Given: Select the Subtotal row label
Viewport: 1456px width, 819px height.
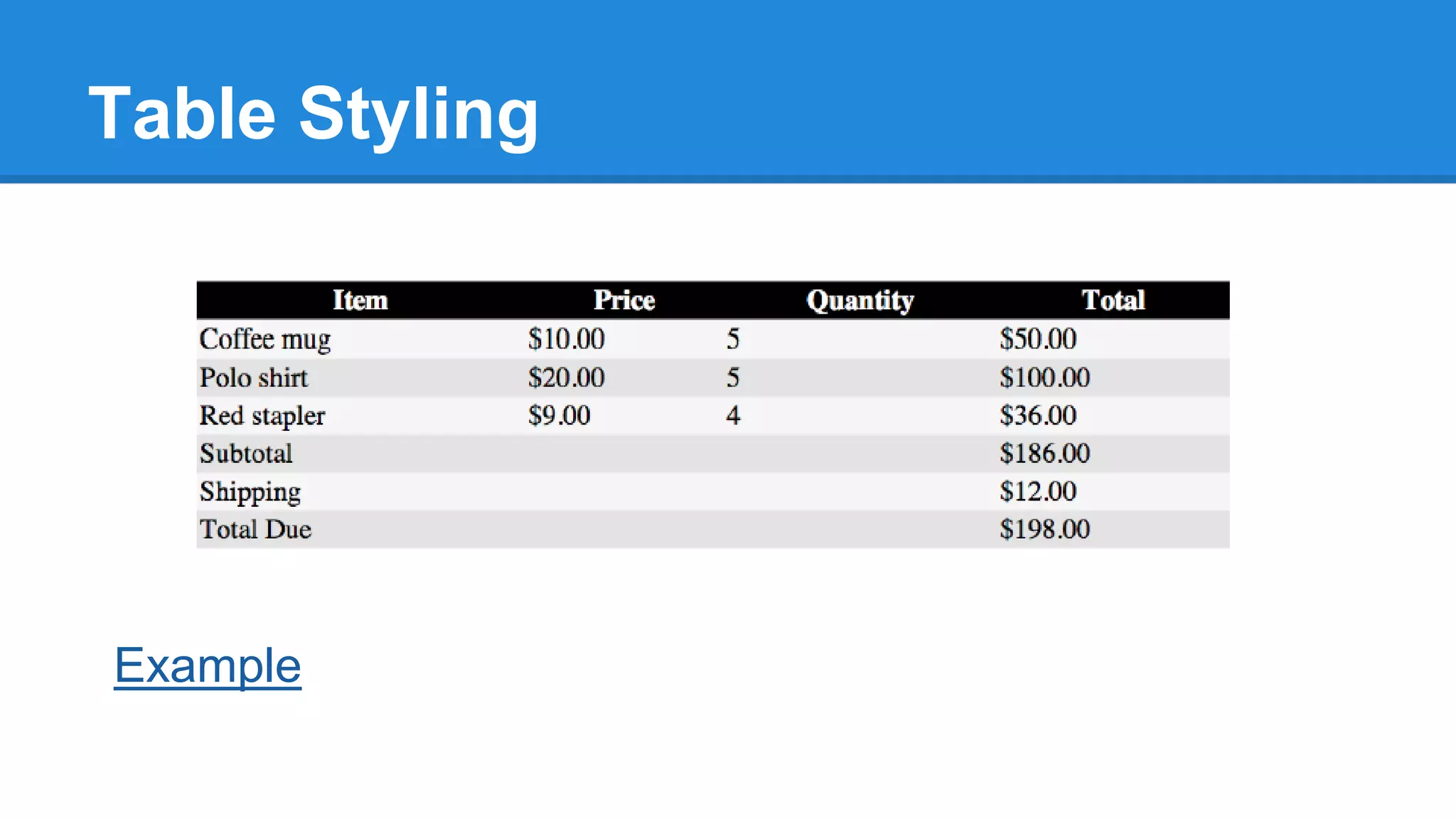Looking at the screenshot, I should pyautogui.click(x=246, y=454).
